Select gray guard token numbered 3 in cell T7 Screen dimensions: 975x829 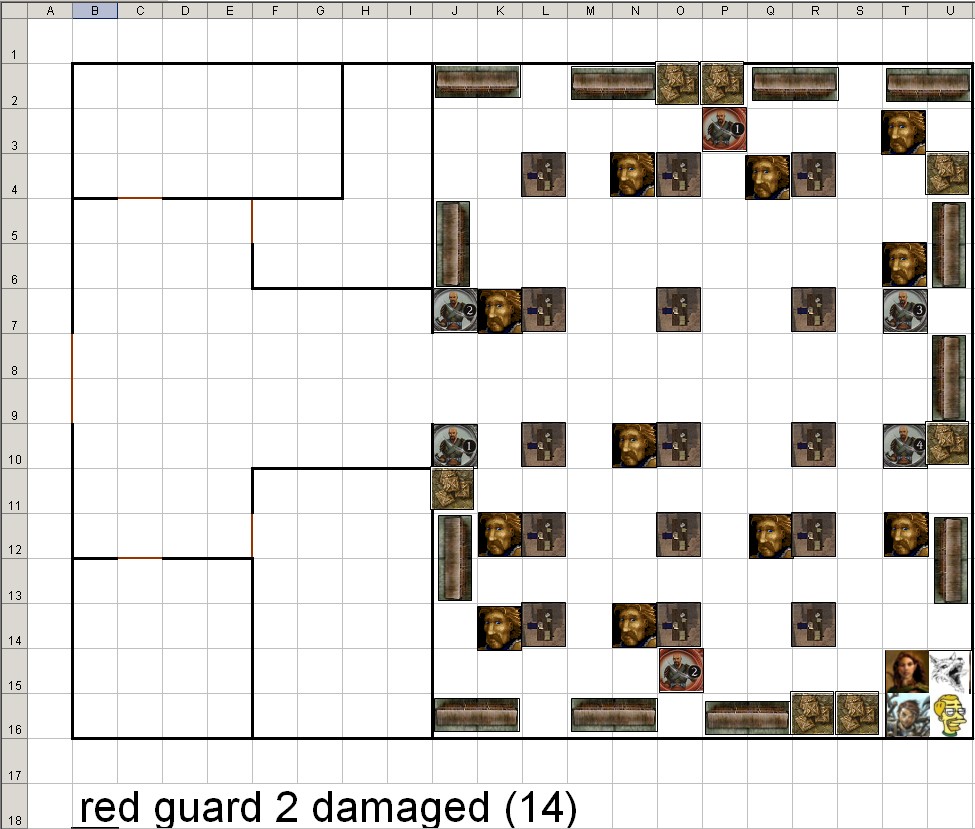905,310
